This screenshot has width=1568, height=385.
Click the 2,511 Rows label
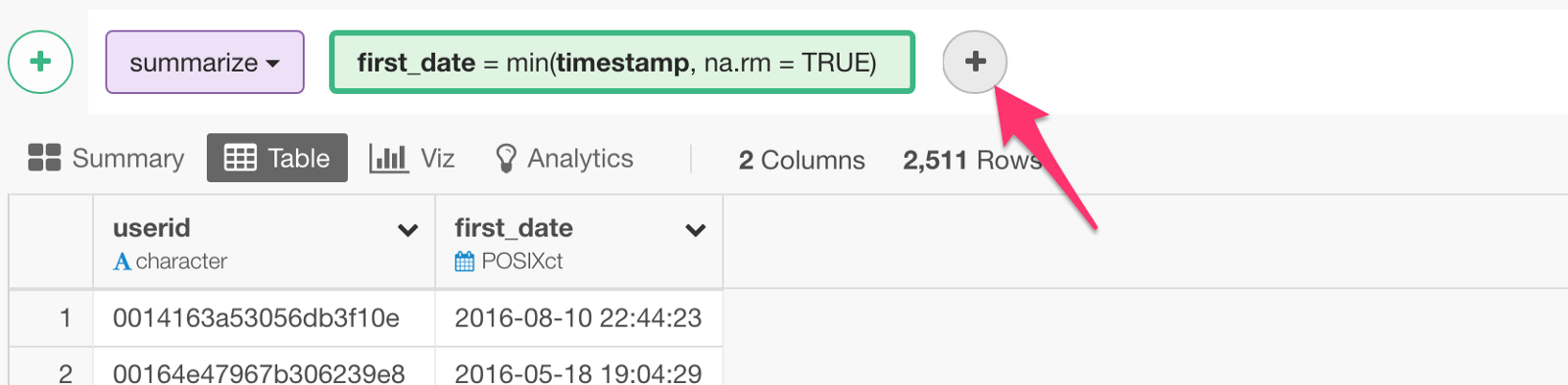point(972,160)
